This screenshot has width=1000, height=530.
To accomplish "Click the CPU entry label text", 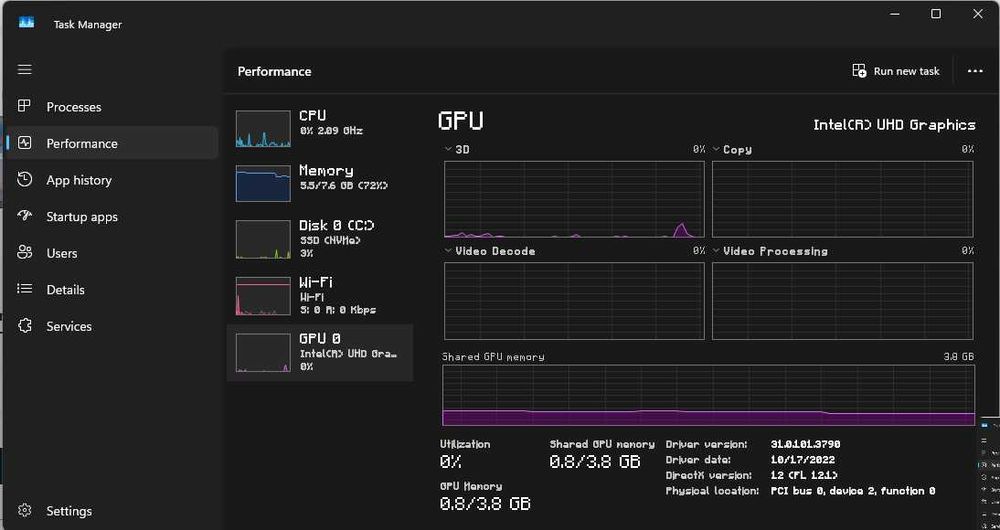I will [312, 115].
